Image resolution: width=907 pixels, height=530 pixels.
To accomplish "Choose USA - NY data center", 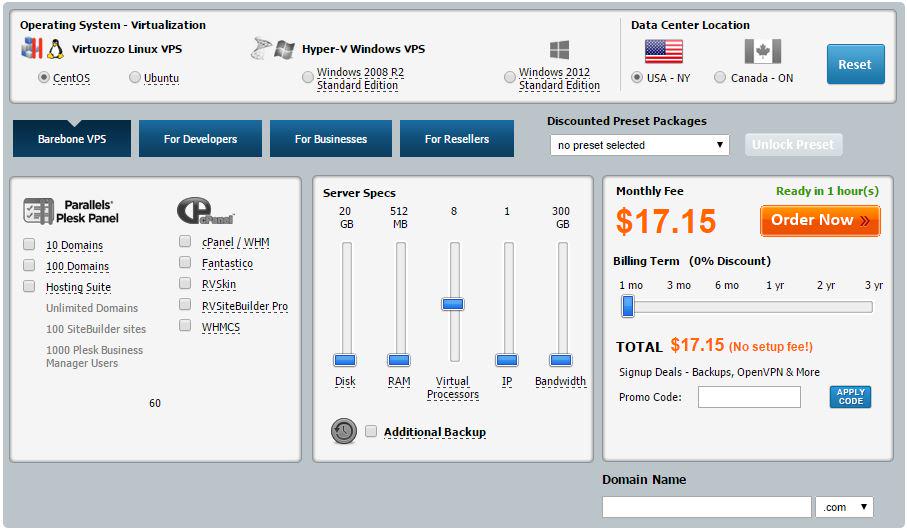I will 637,77.
